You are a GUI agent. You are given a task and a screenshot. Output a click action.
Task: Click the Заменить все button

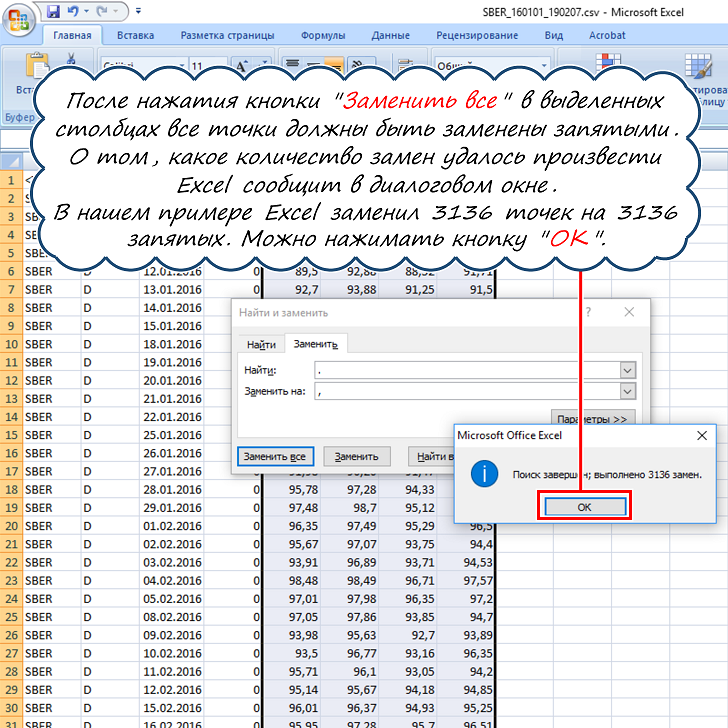point(275,456)
